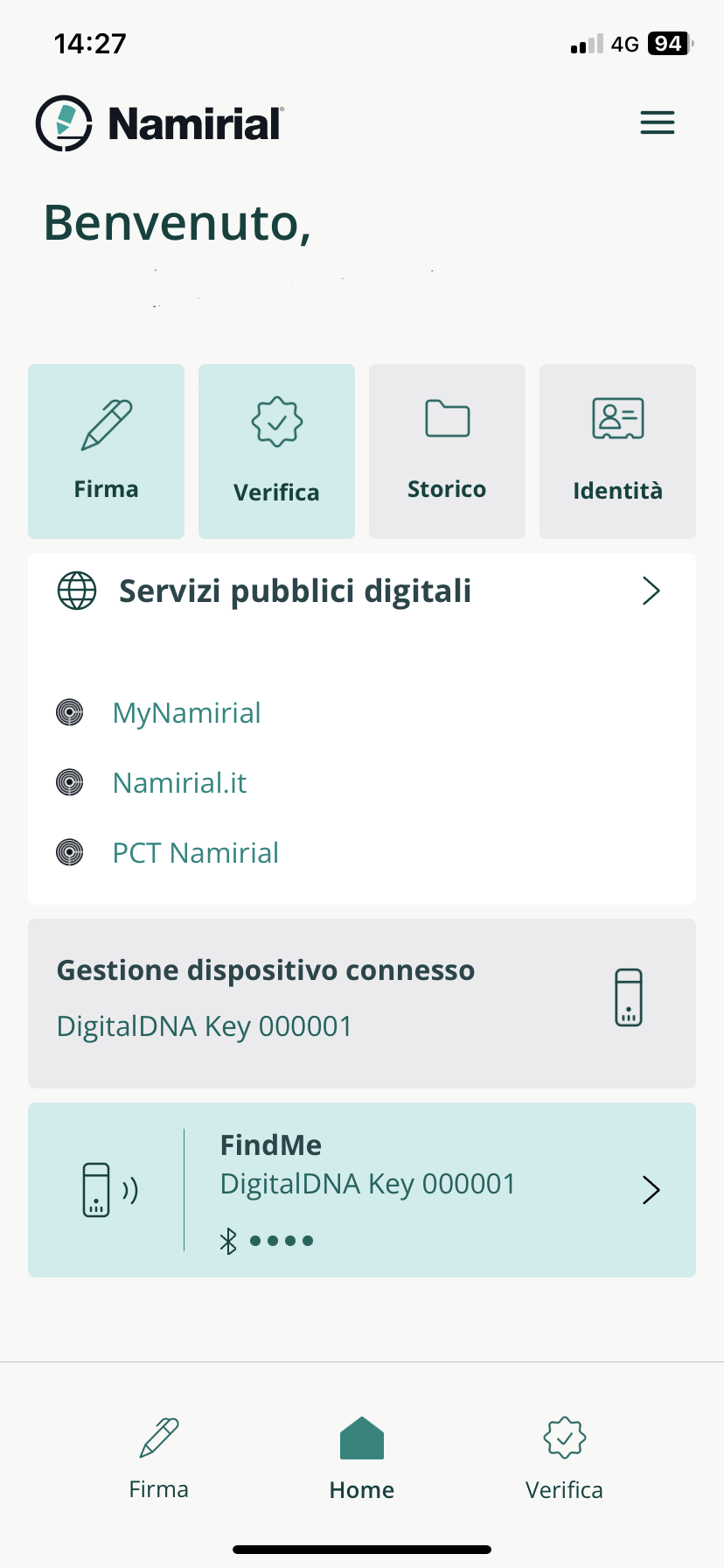Select the Firma pen tile
This screenshot has width=724, height=1568.
click(x=106, y=451)
